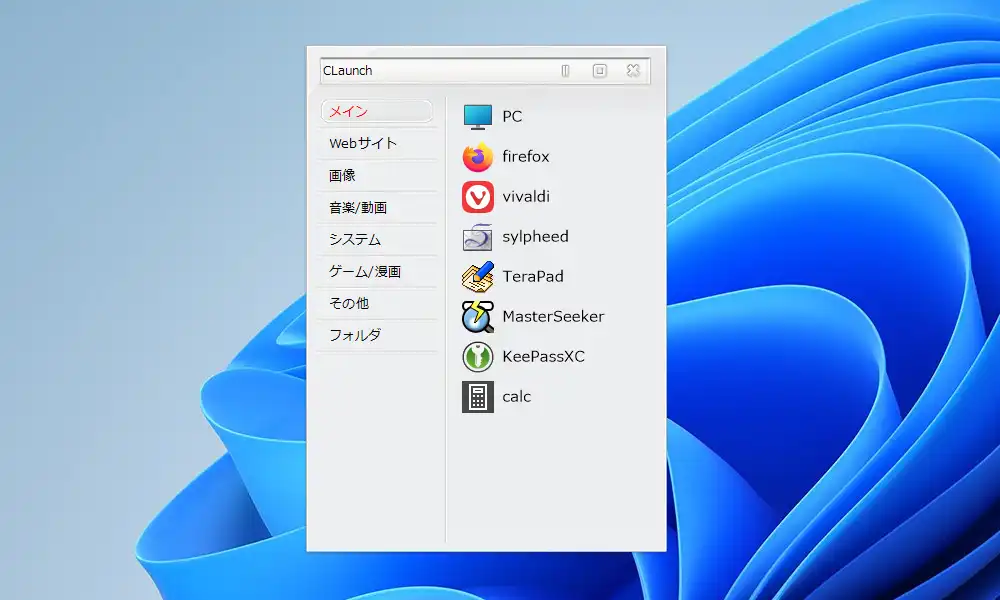This screenshot has width=1000, height=600.
Task: Launch the firefox browser icon
Action: click(x=478, y=157)
